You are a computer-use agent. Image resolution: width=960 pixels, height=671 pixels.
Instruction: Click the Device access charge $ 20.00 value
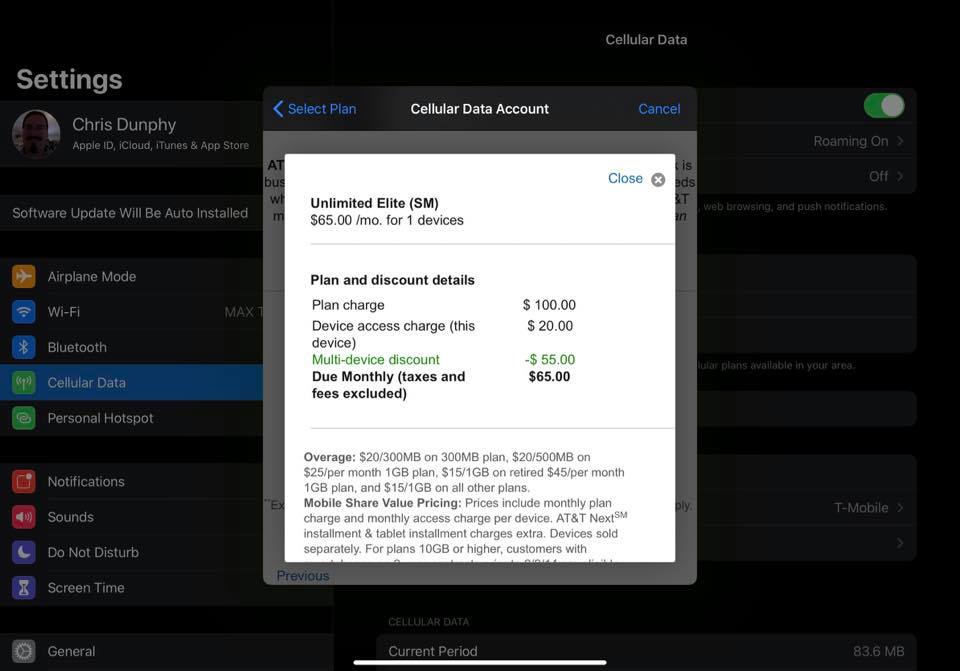click(x=550, y=326)
